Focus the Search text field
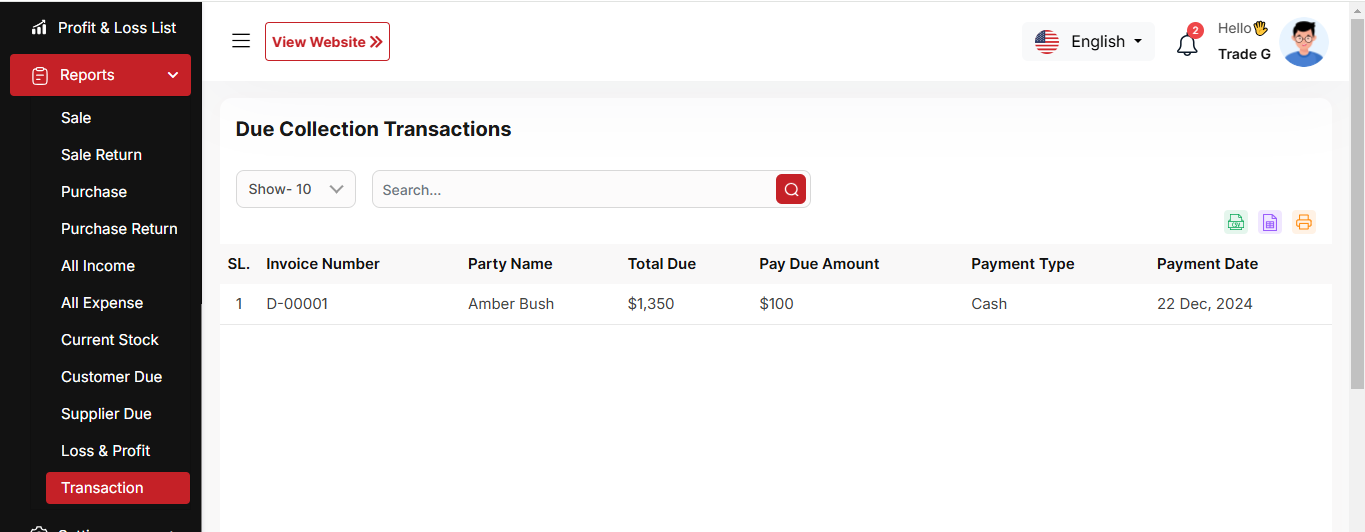Viewport: 1365px width, 532px height. [573, 189]
